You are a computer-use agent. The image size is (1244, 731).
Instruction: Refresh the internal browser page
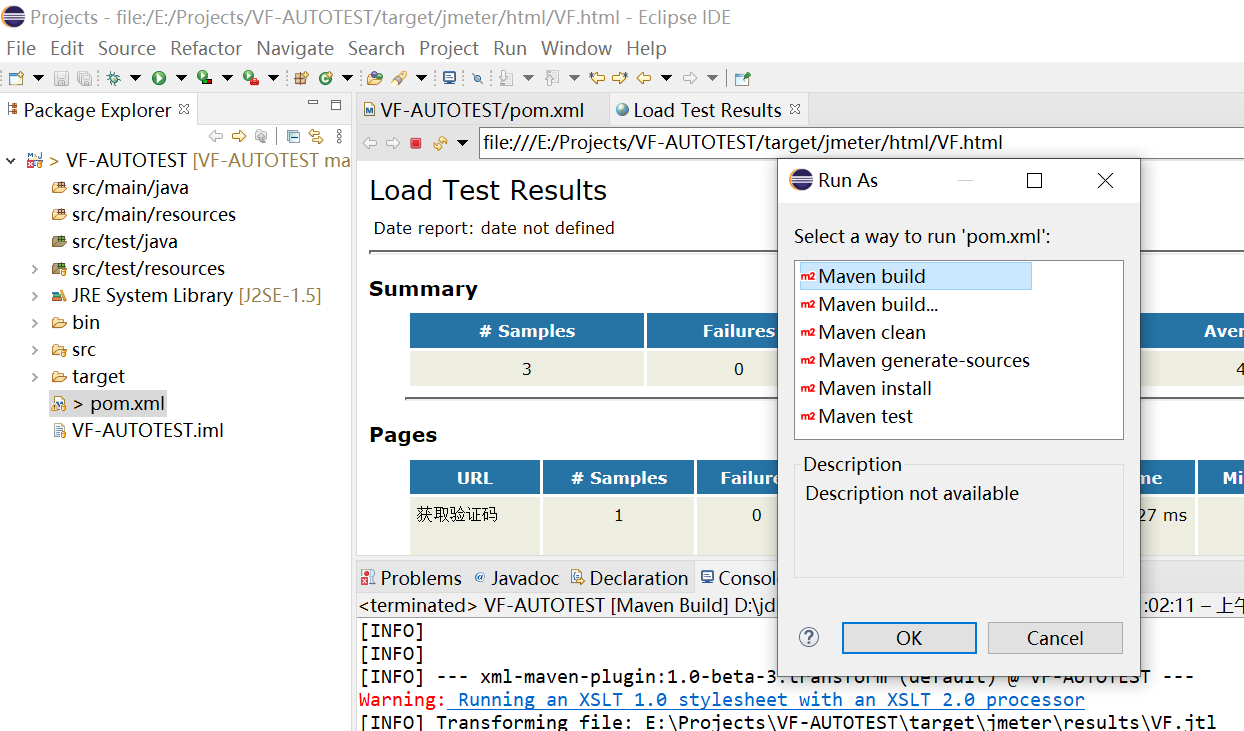440,143
